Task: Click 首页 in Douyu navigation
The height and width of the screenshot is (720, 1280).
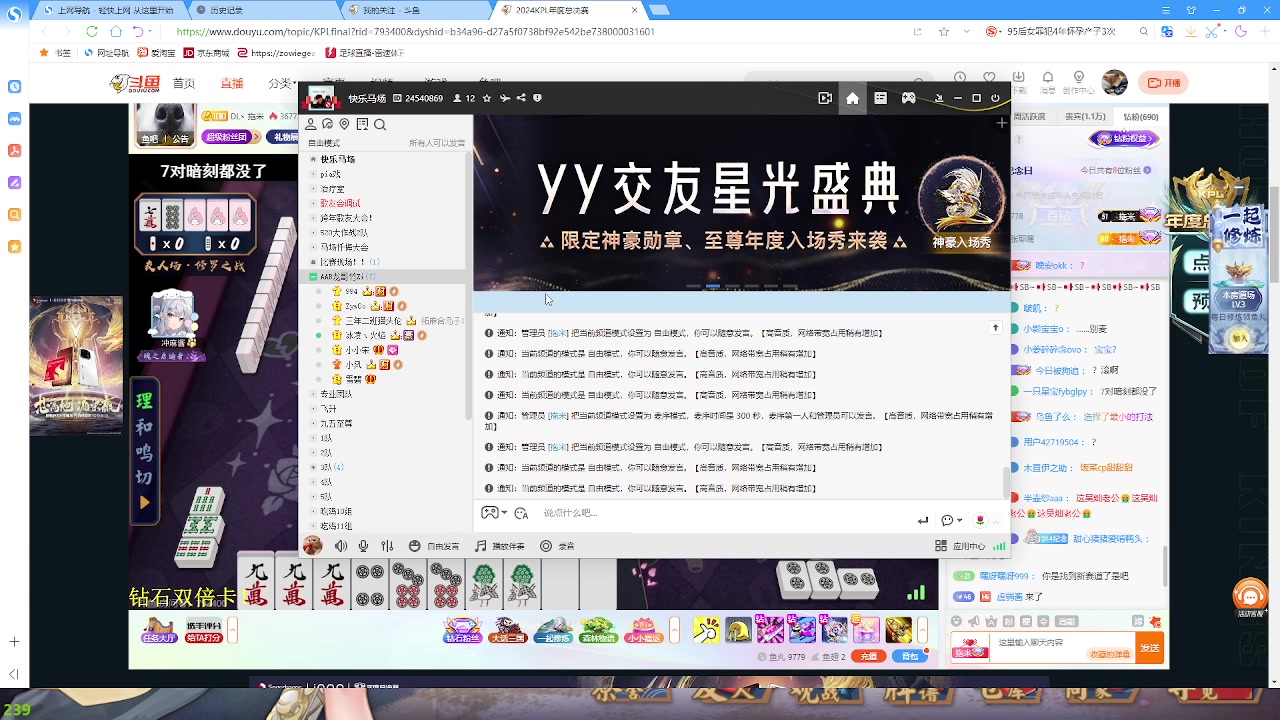Action: [x=184, y=83]
